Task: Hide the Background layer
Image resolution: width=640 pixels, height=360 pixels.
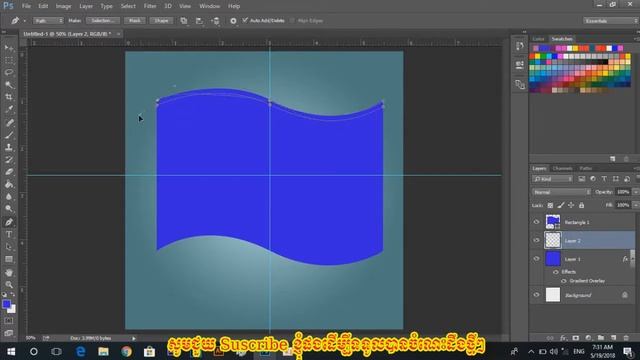Action: 536,295
